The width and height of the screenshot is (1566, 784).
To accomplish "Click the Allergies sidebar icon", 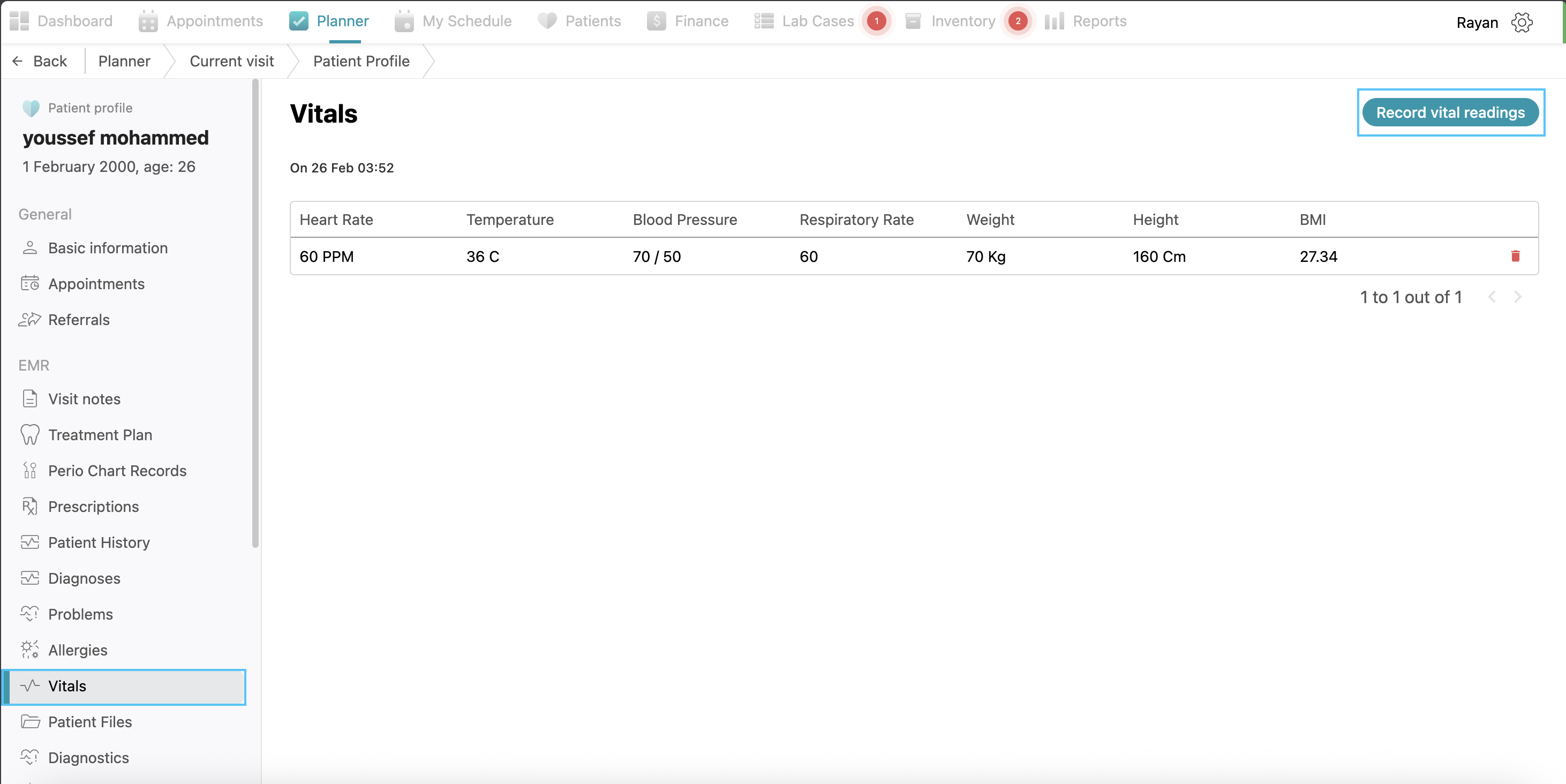I will (29, 650).
